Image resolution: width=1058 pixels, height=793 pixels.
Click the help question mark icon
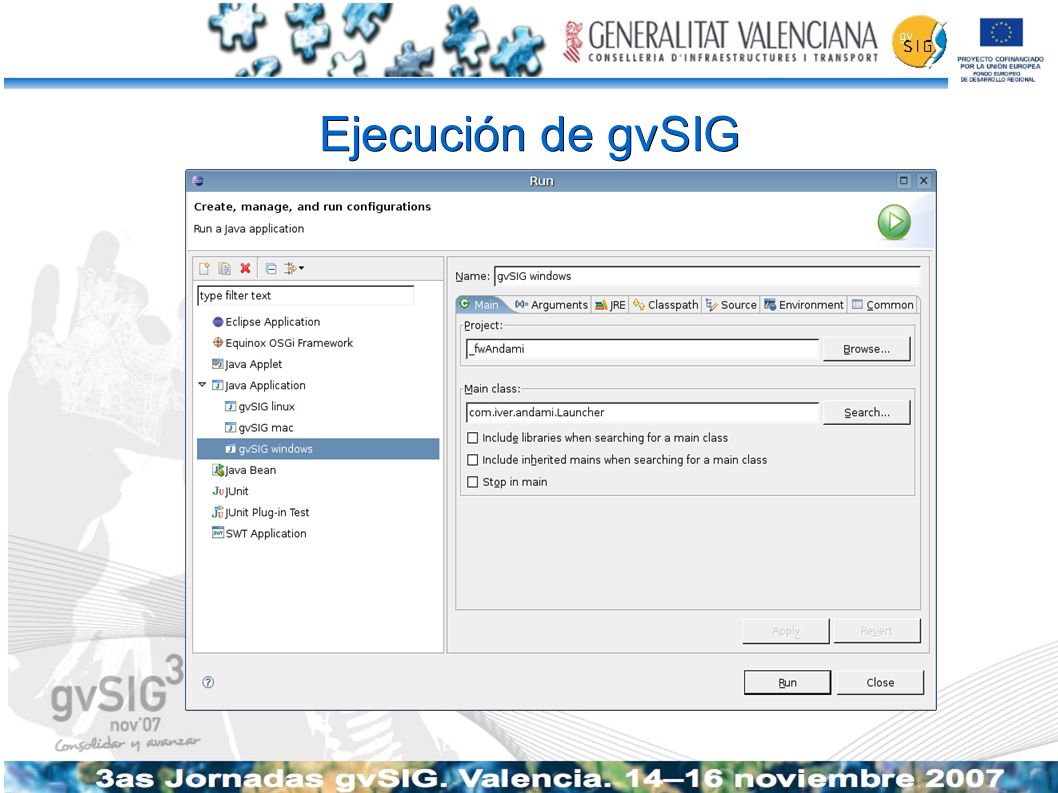[208, 682]
